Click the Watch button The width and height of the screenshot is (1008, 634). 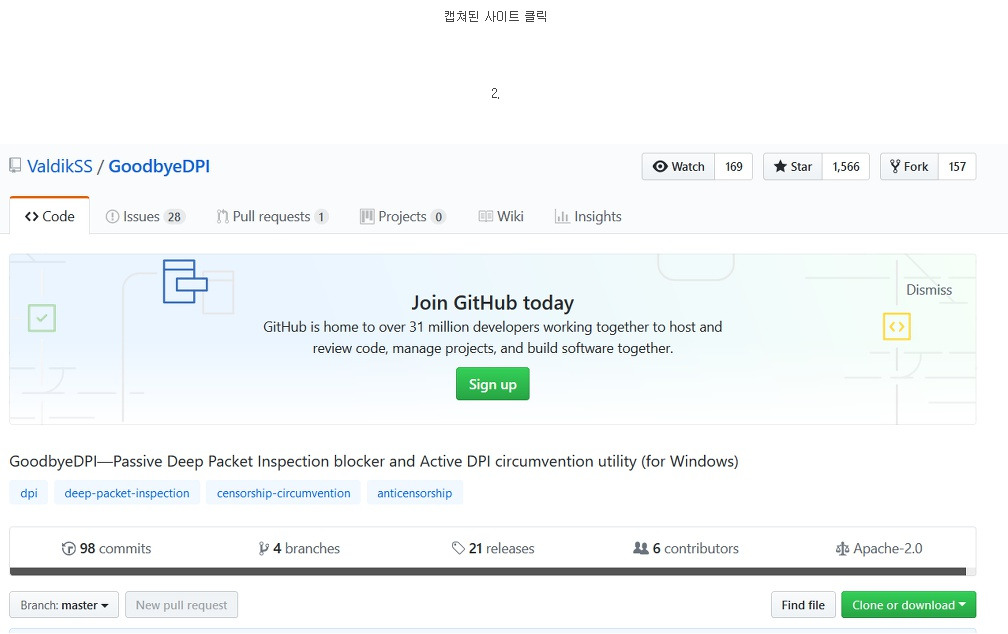coord(678,167)
